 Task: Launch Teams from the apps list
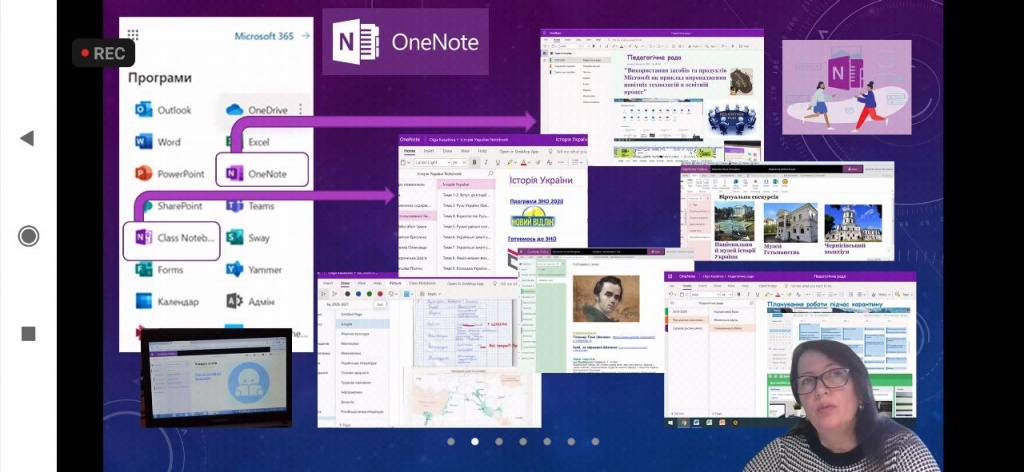tap(250, 206)
